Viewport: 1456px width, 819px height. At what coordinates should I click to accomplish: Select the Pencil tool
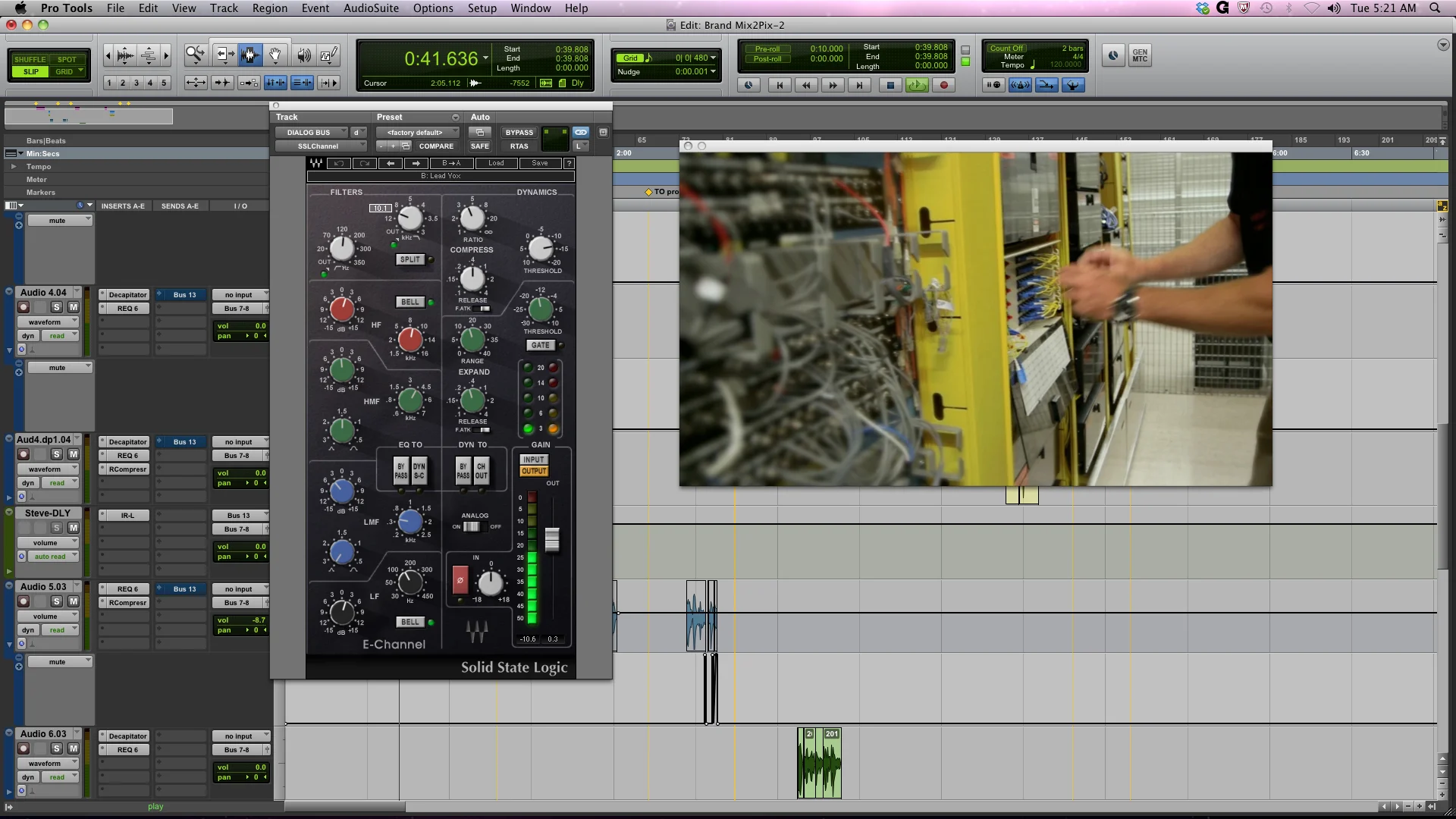coord(328,55)
